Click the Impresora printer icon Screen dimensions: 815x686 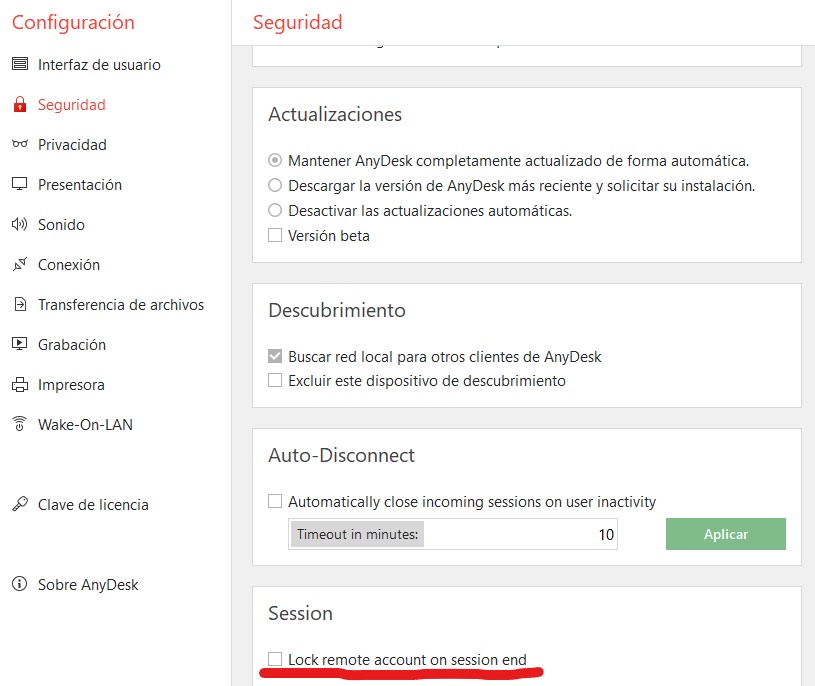click(20, 384)
